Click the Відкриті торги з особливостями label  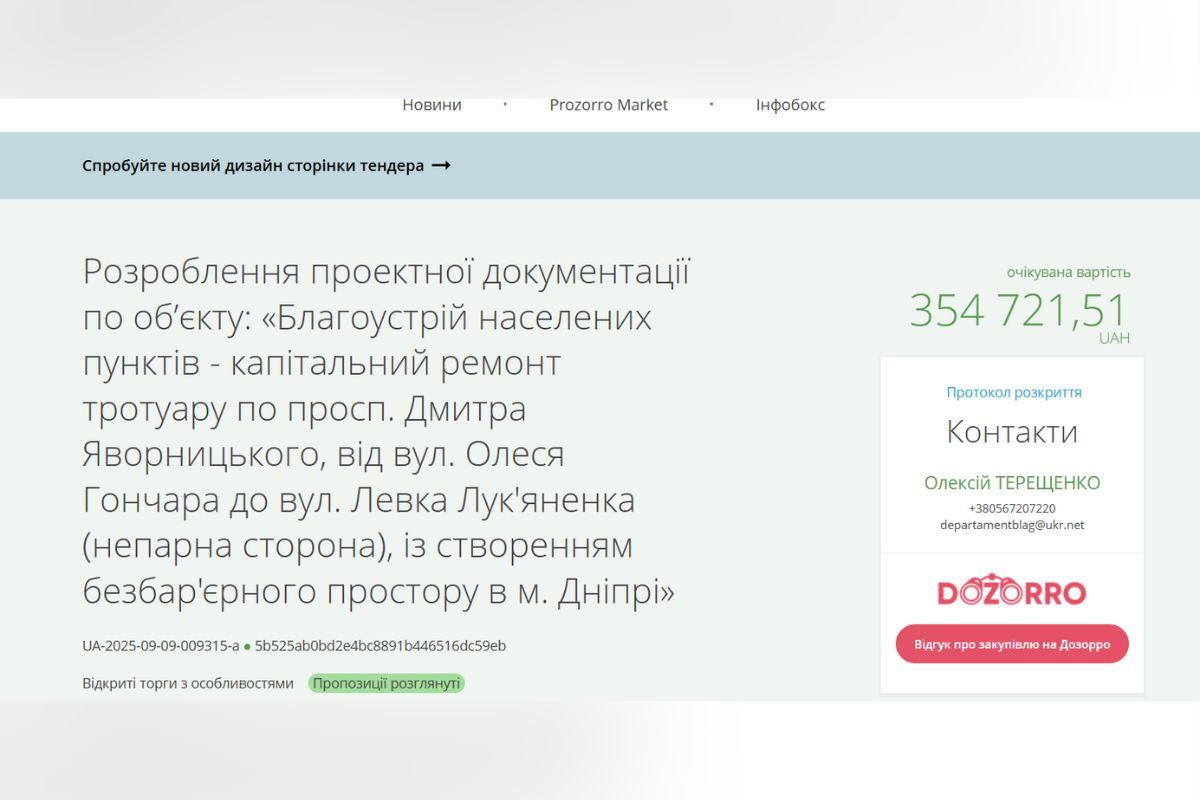[188, 684]
